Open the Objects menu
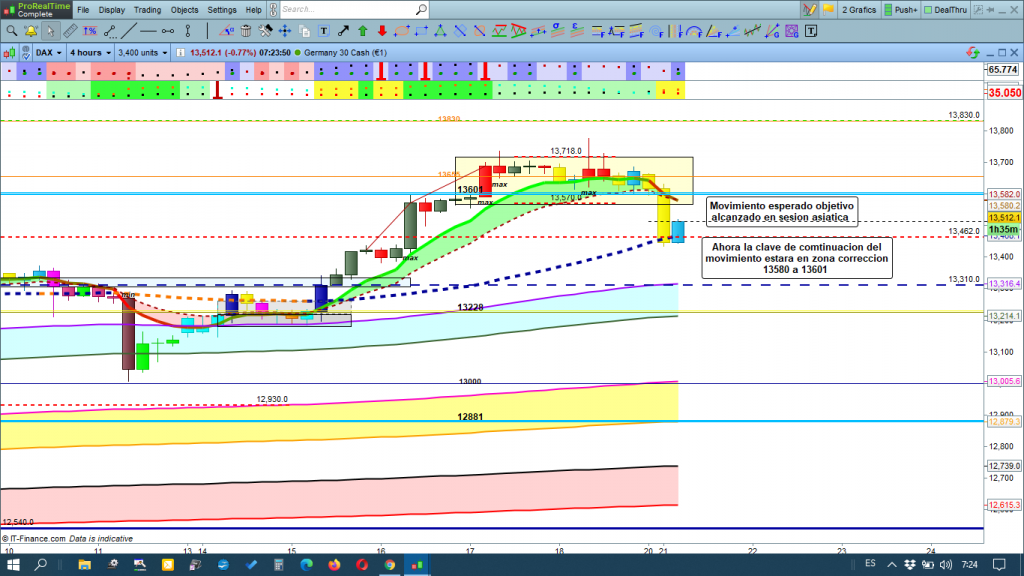 click(x=184, y=10)
